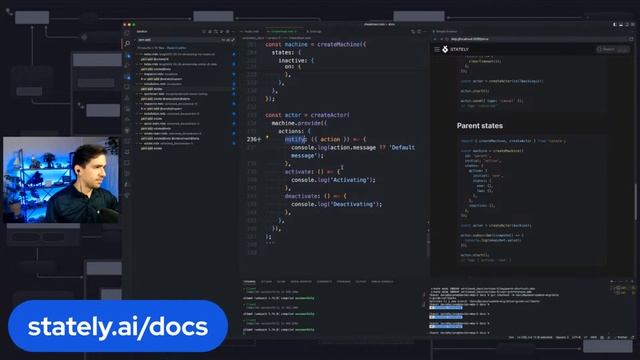Click the presenter webcam thumbnail
The image size is (640, 360).
[61, 180]
